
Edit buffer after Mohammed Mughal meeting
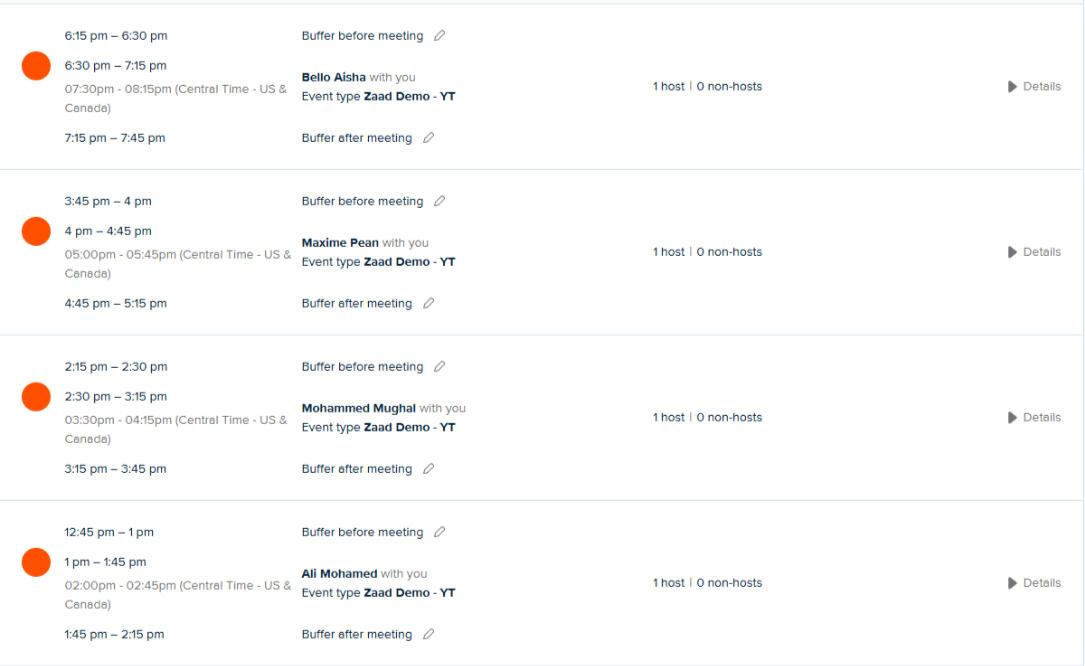click(428, 469)
